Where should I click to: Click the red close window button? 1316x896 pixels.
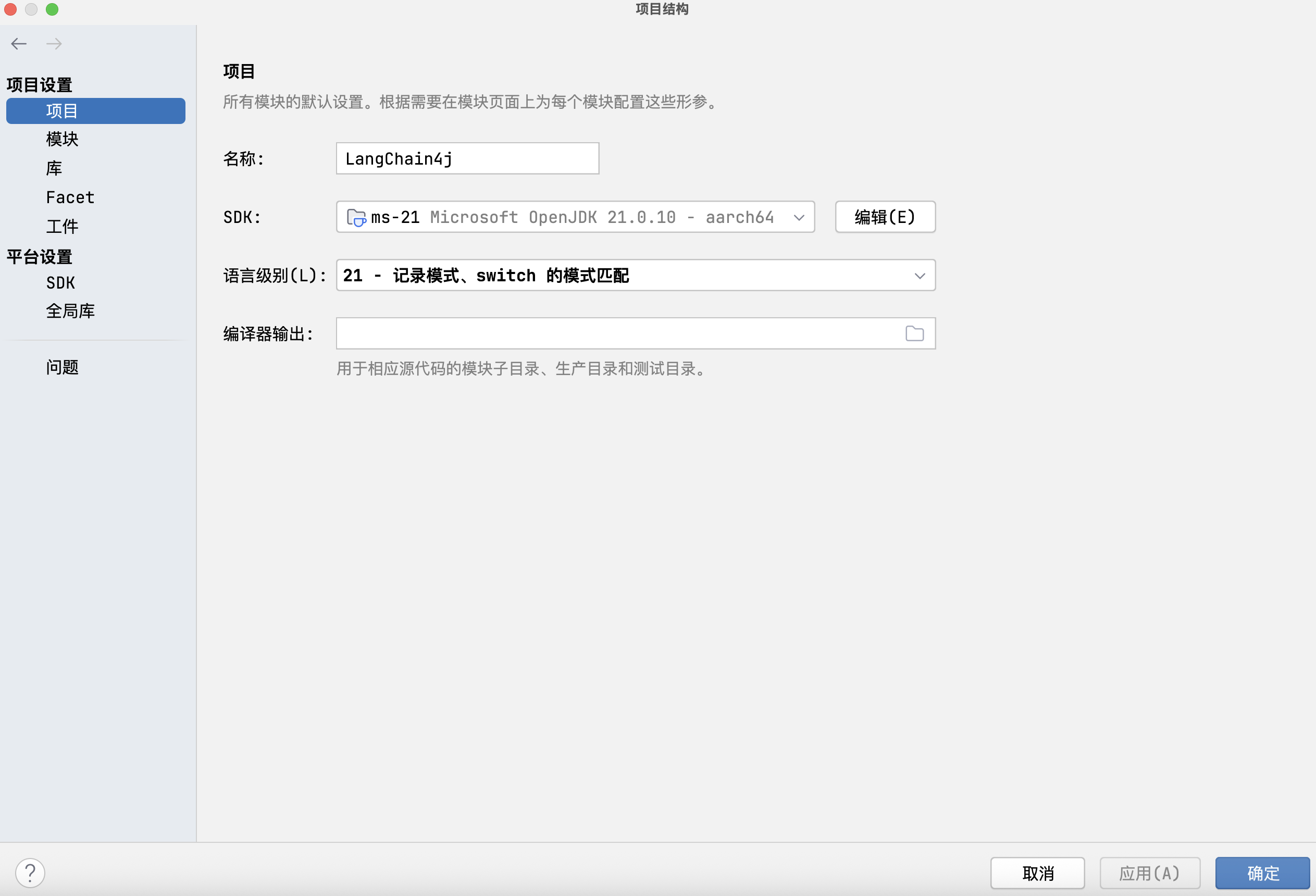[10, 9]
